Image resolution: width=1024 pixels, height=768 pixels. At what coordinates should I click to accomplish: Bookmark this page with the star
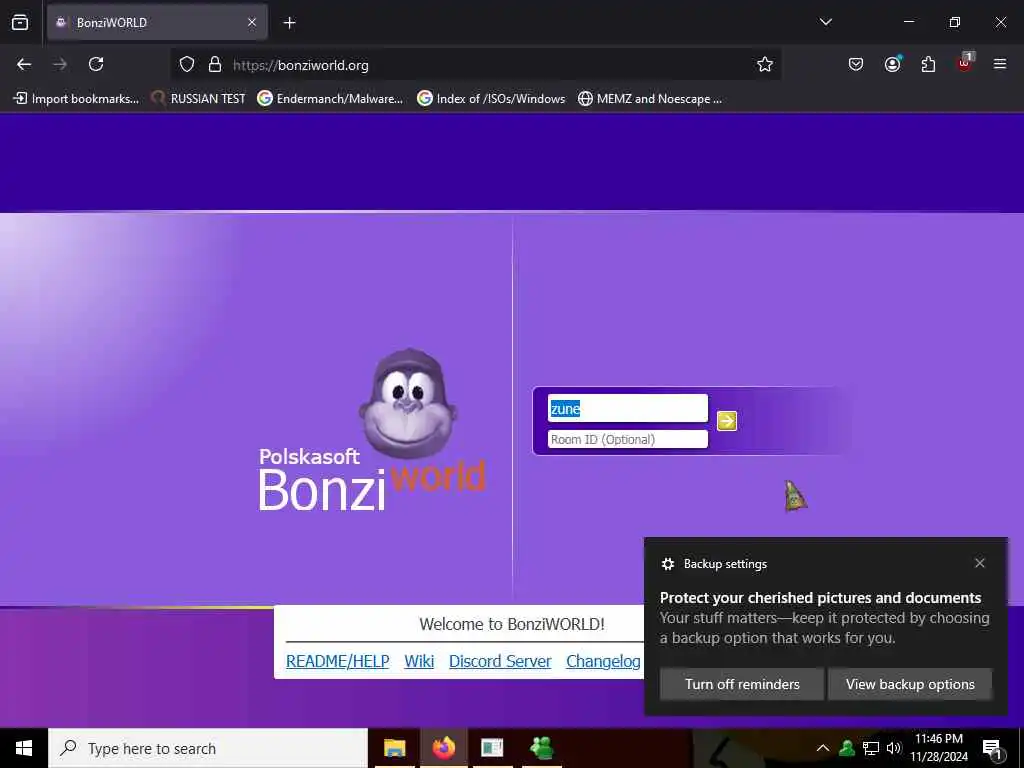point(765,64)
